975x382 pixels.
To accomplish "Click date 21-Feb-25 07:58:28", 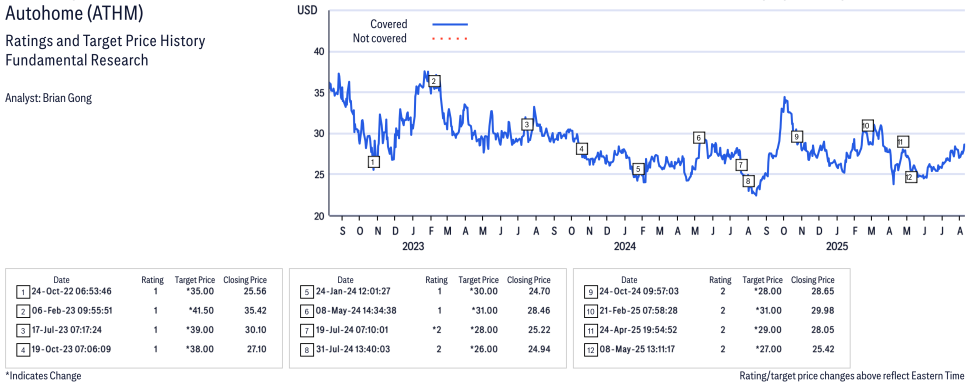I will click(639, 310).
